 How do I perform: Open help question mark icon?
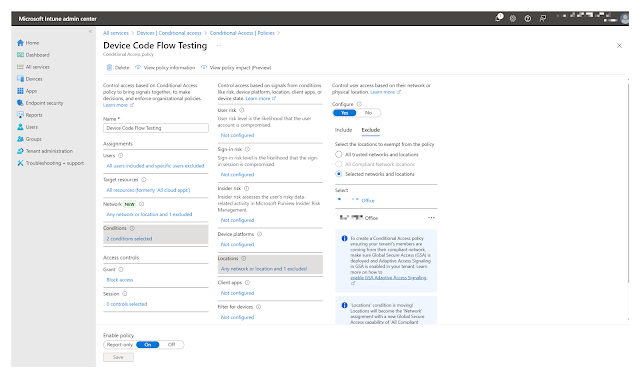point(527,18)
